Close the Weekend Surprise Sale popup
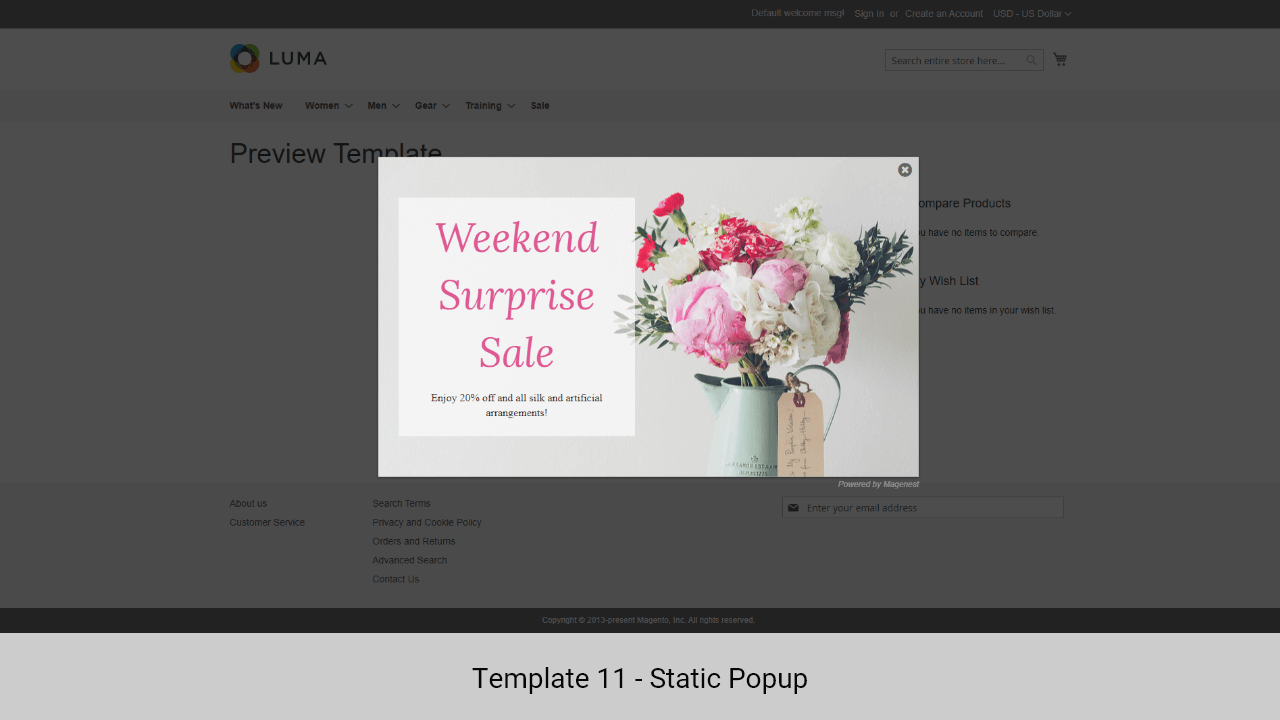This screenshot has height=720, width=1280. click(905, 170)
